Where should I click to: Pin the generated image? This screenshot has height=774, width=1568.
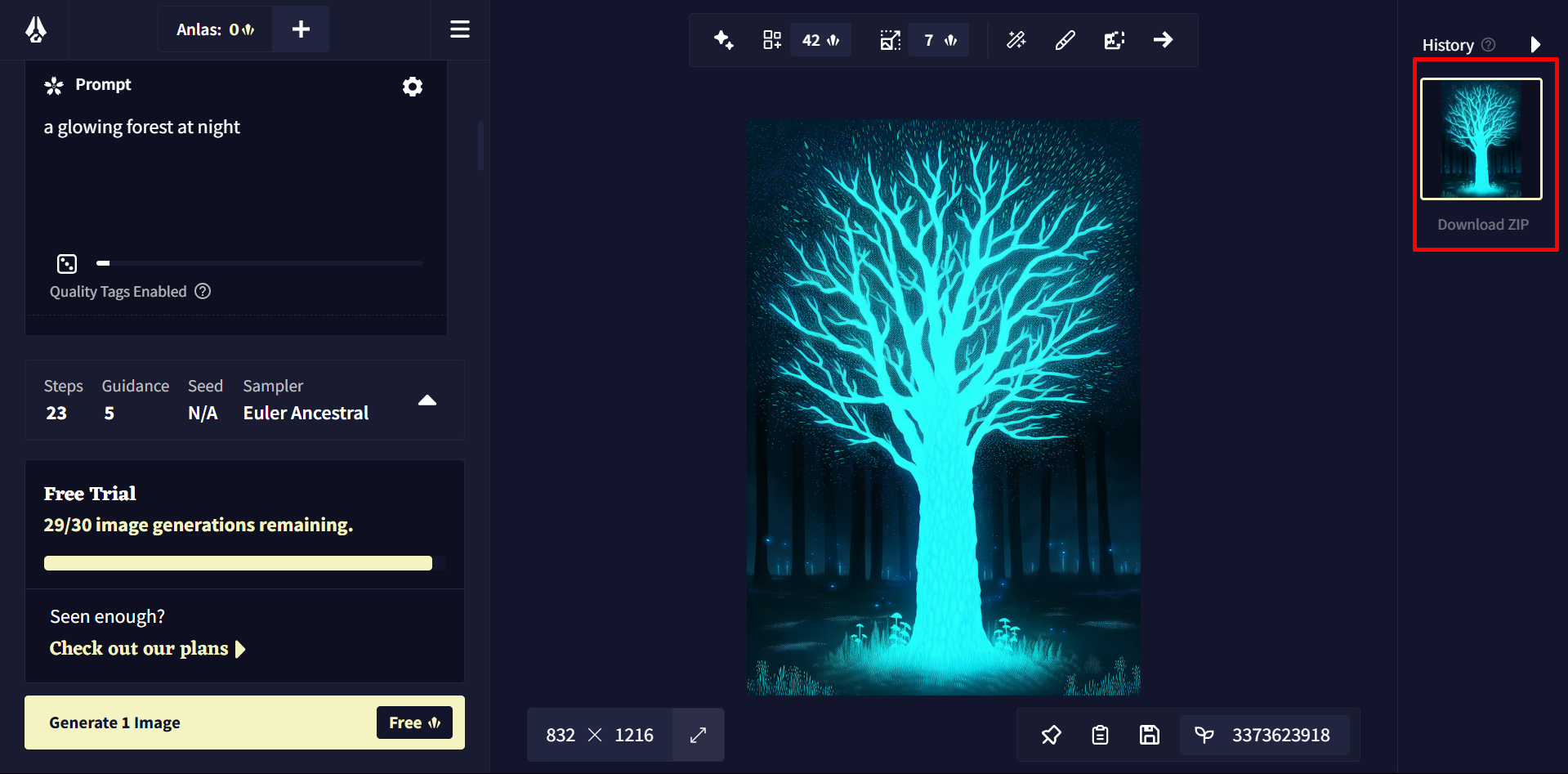1052,735
